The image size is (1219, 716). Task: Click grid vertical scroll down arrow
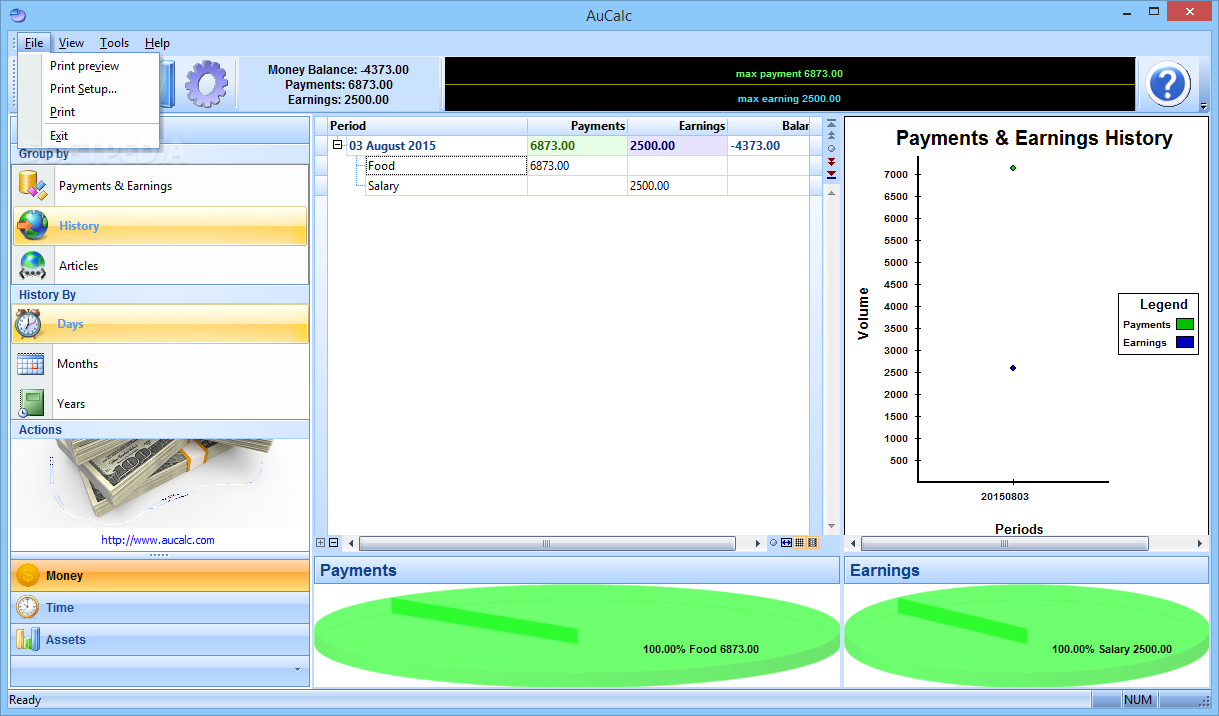(x=831, y=527)
